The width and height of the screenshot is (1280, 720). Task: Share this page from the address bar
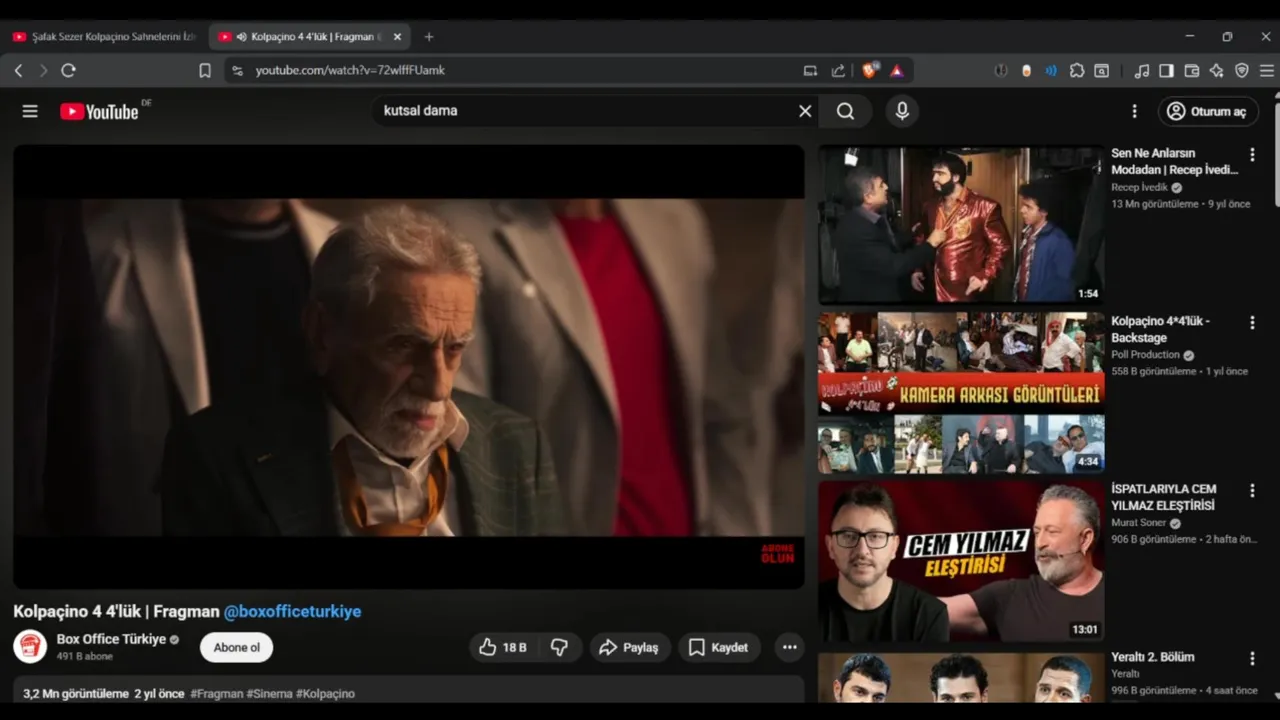[x=838, y=71]
